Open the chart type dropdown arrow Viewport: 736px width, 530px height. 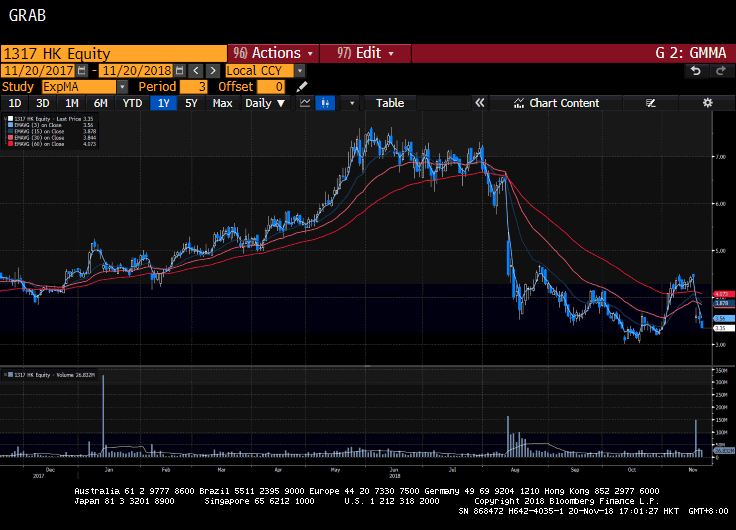point(352,103)
